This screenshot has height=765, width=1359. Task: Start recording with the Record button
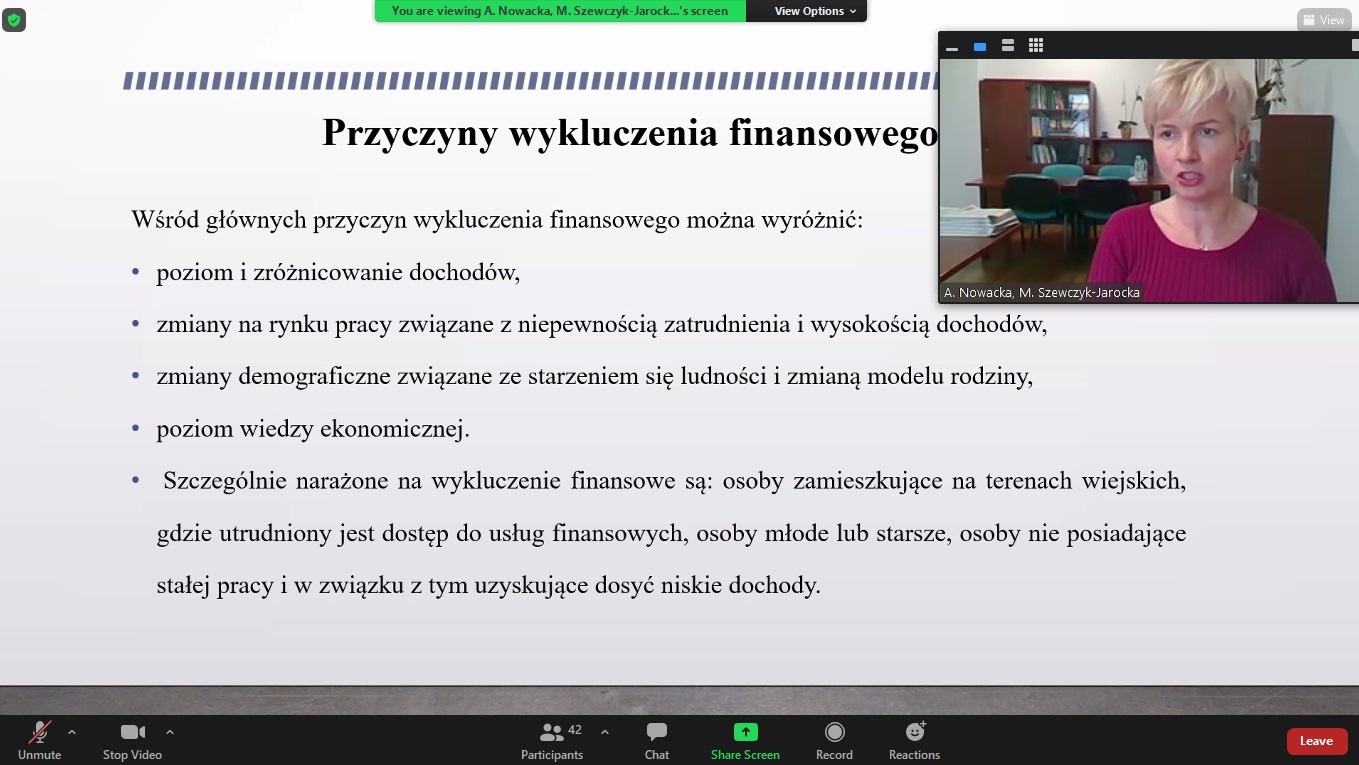834,739
